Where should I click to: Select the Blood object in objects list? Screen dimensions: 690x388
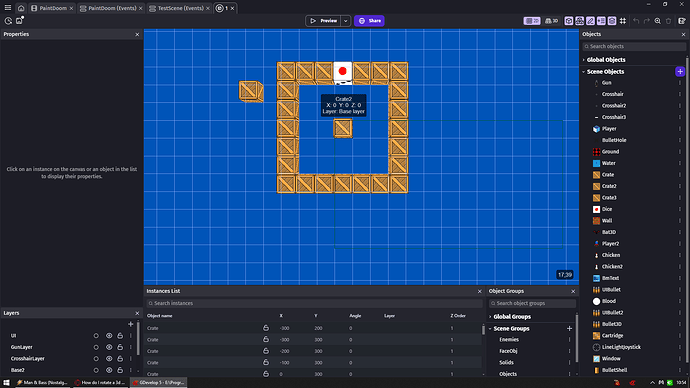tap(609, 301)
